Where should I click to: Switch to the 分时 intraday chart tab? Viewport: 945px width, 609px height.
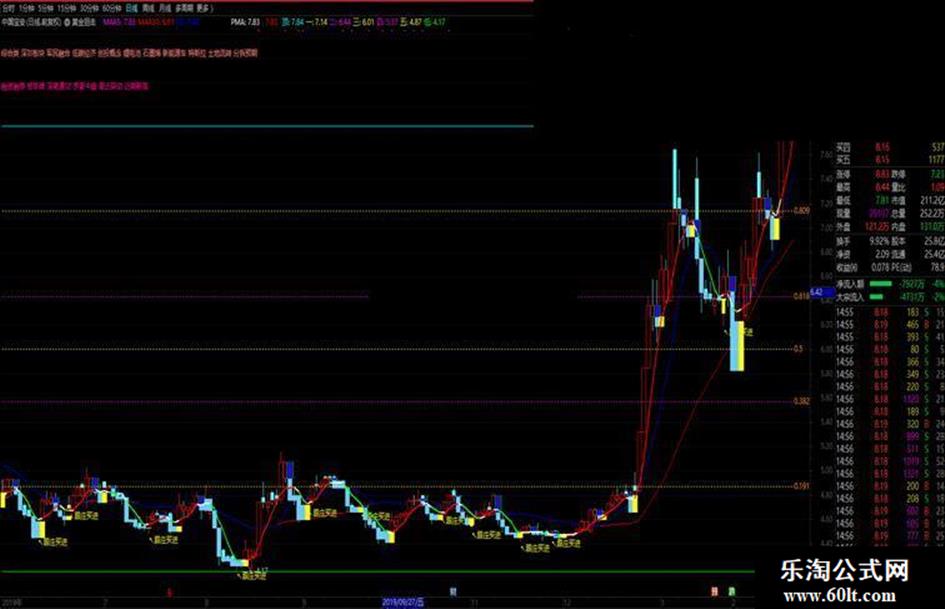tap(8, 8)
